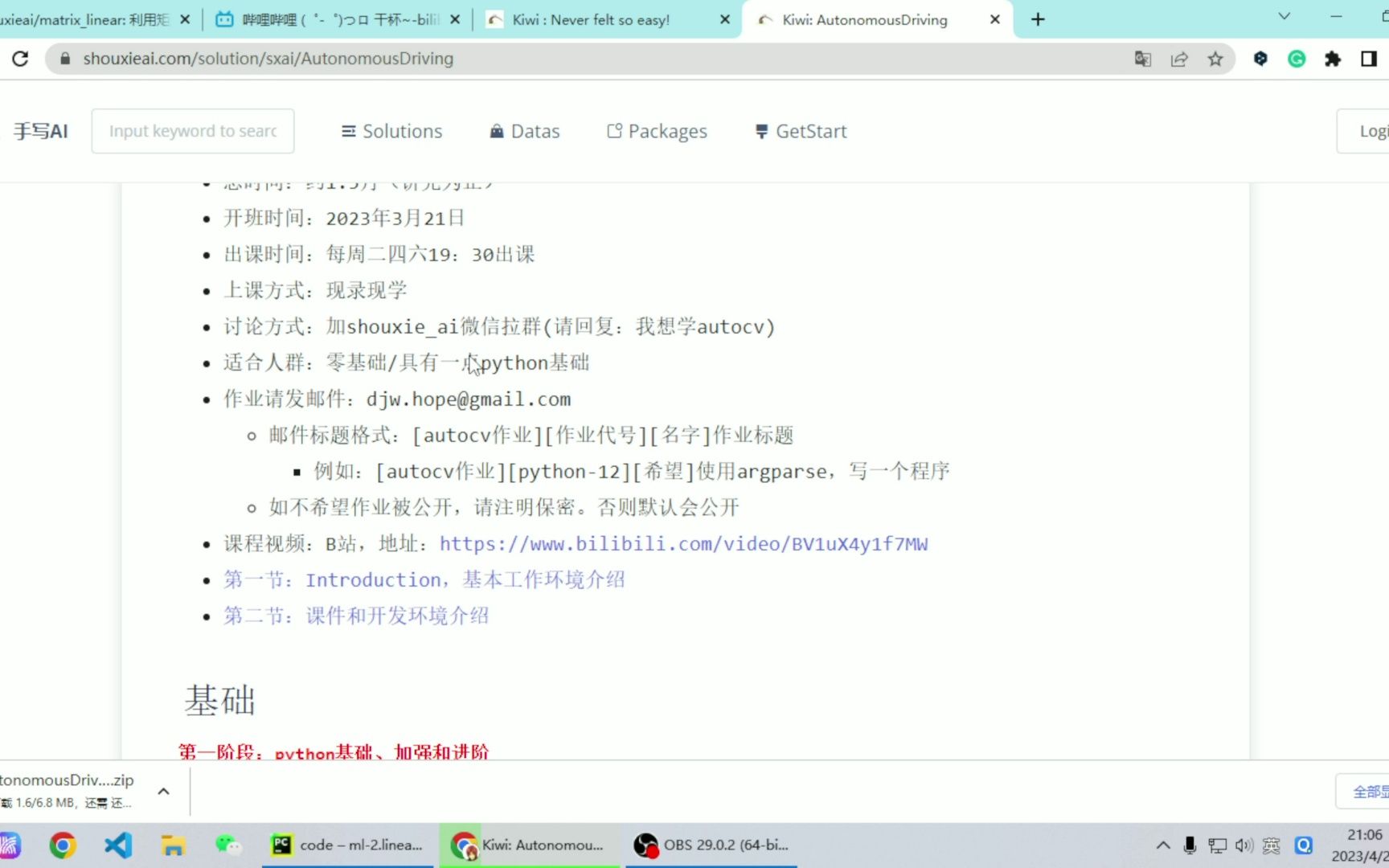
Task: Close the 'Kiwi : Never felt so easy!' tab
Action: (725, 20)
